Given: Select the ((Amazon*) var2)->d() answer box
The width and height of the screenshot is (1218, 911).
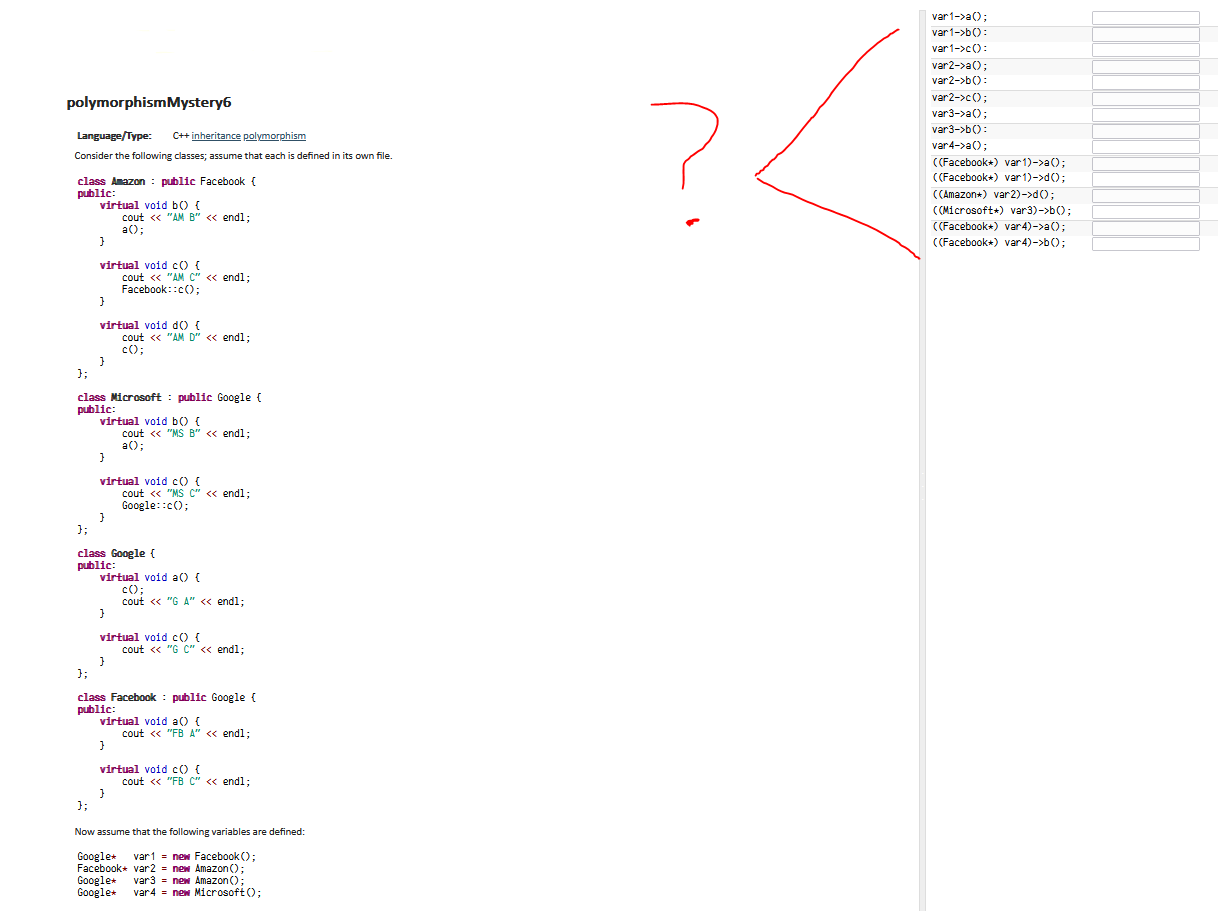Looking at the screenshot, I should [1145, 194].
